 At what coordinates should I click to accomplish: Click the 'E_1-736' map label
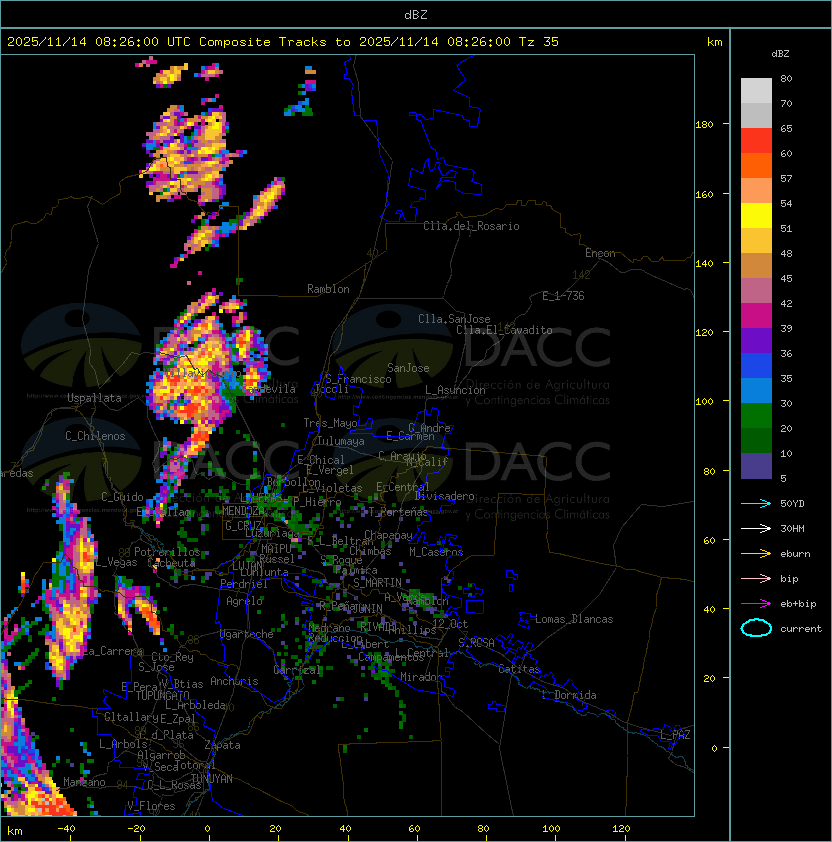click(x=563, y=296)
